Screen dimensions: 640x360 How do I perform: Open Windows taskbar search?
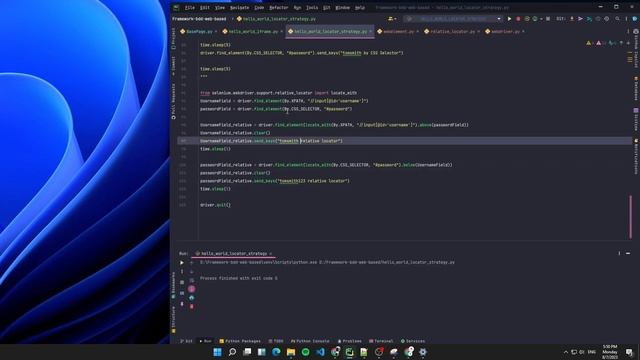(232, 352)
